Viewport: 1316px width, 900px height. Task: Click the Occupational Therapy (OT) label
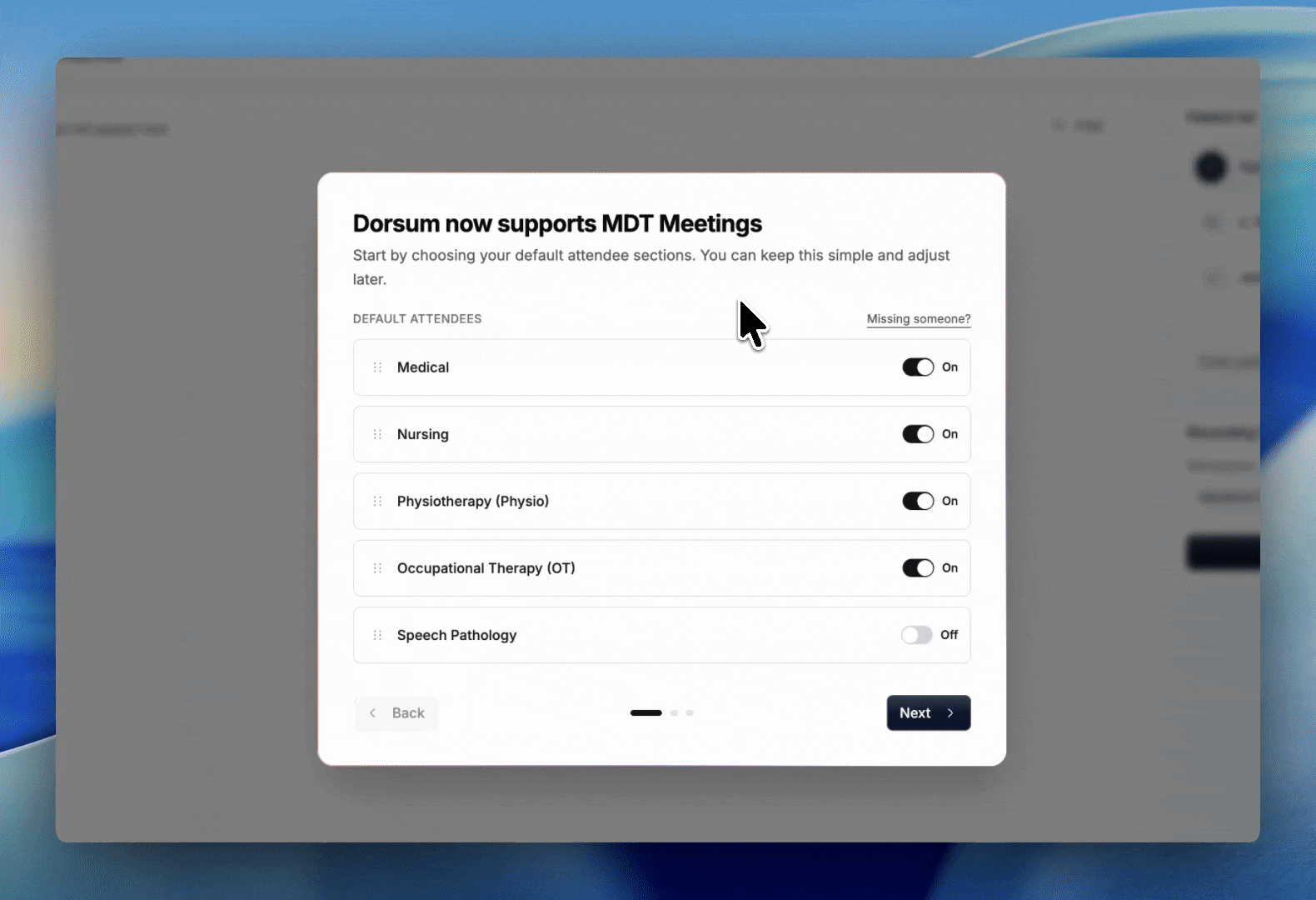tap(486, 568)
